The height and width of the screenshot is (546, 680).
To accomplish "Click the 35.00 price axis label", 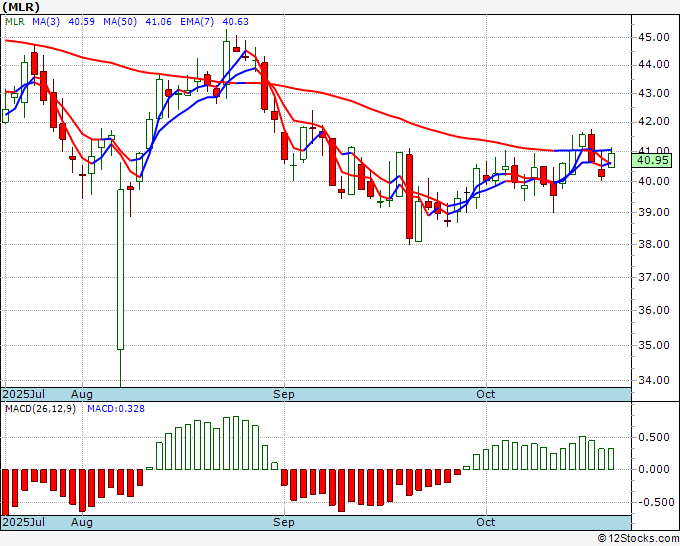I will click(654, 345).
